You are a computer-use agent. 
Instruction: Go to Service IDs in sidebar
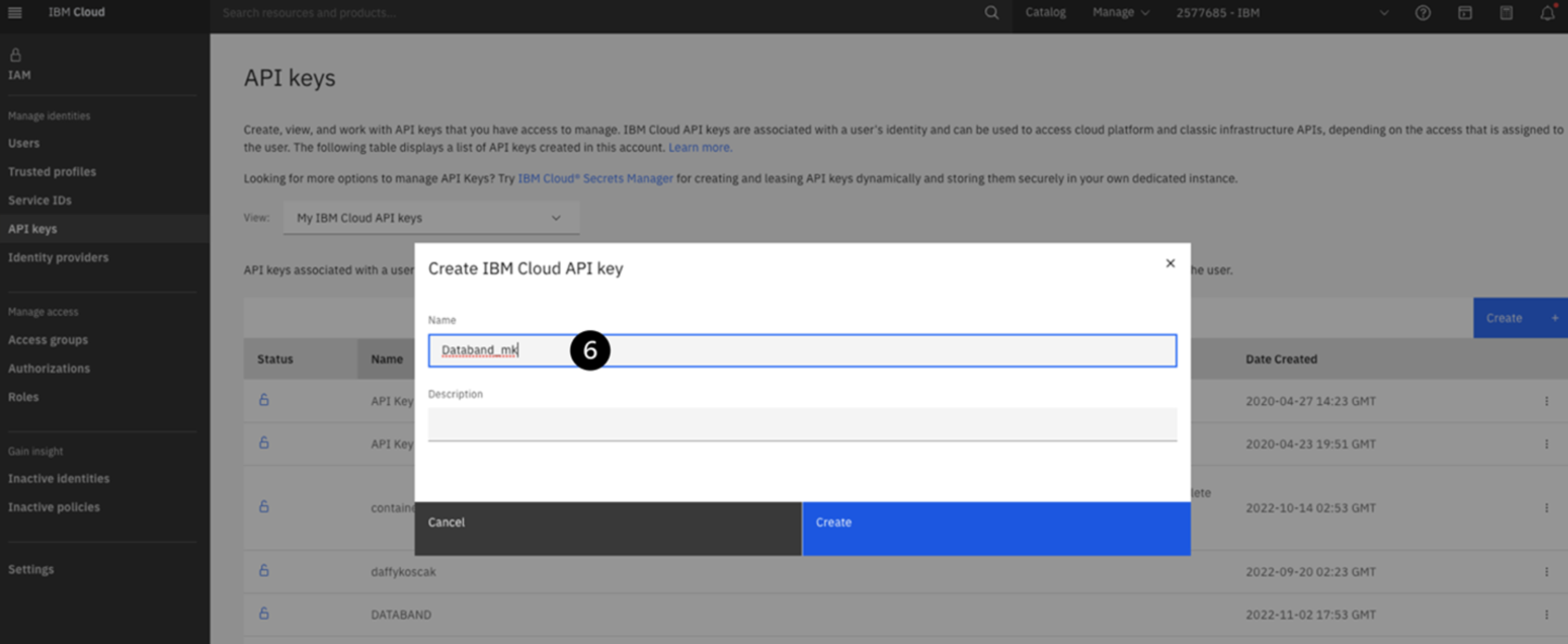pos(40,200)
